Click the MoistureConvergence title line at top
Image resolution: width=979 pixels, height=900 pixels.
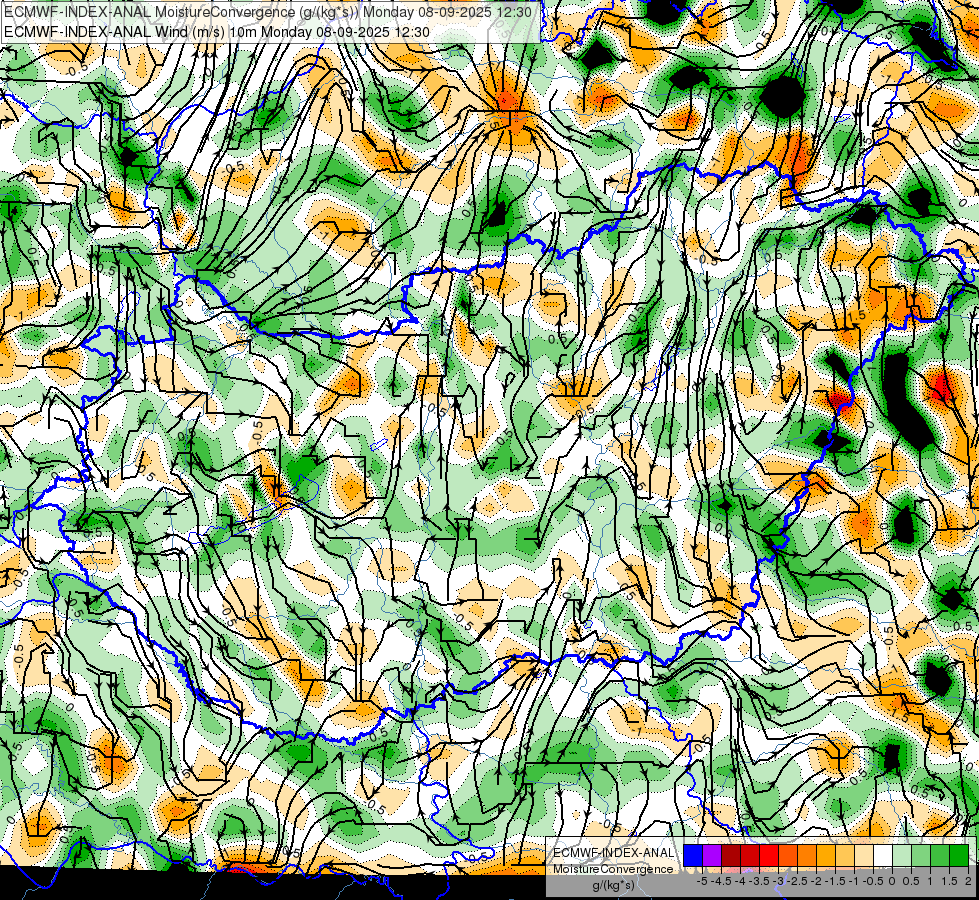[268, 12]
